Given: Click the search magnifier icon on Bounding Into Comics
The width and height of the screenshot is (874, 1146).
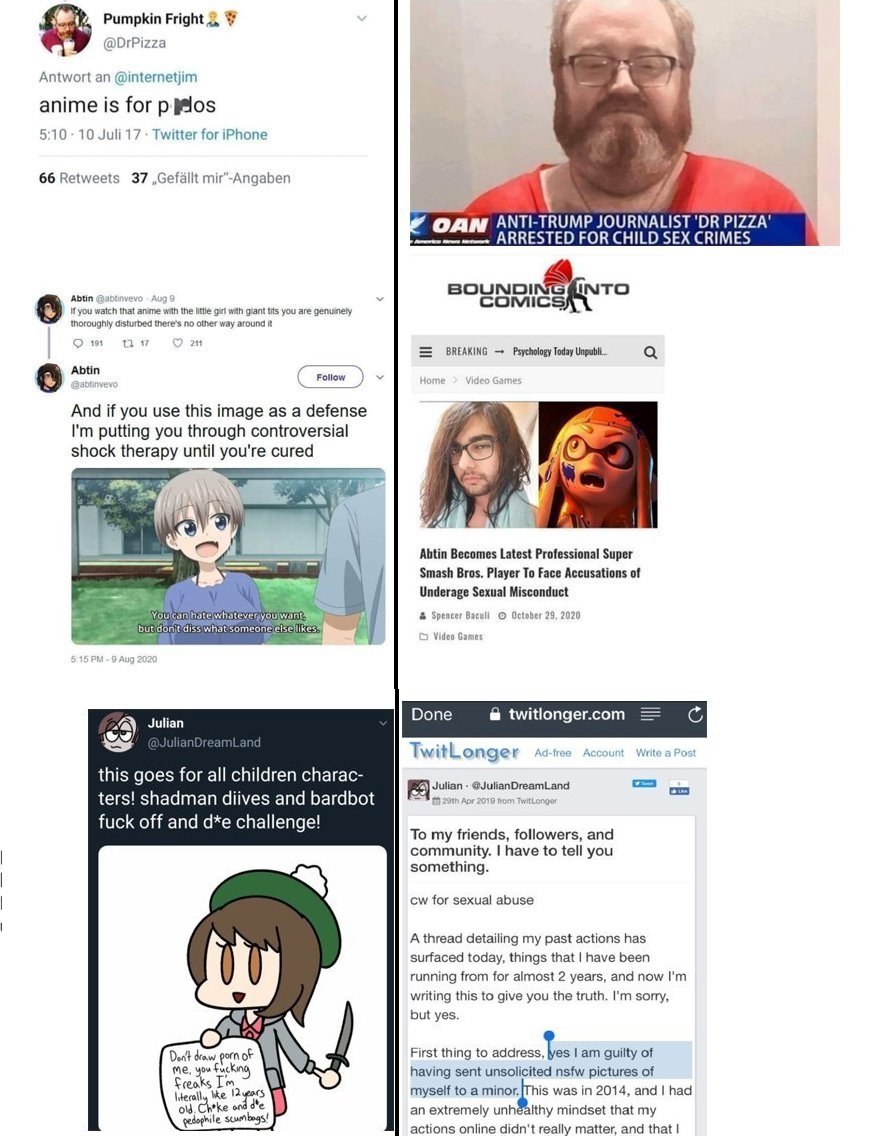Looking at the screenshot, I should coord(650,353).
